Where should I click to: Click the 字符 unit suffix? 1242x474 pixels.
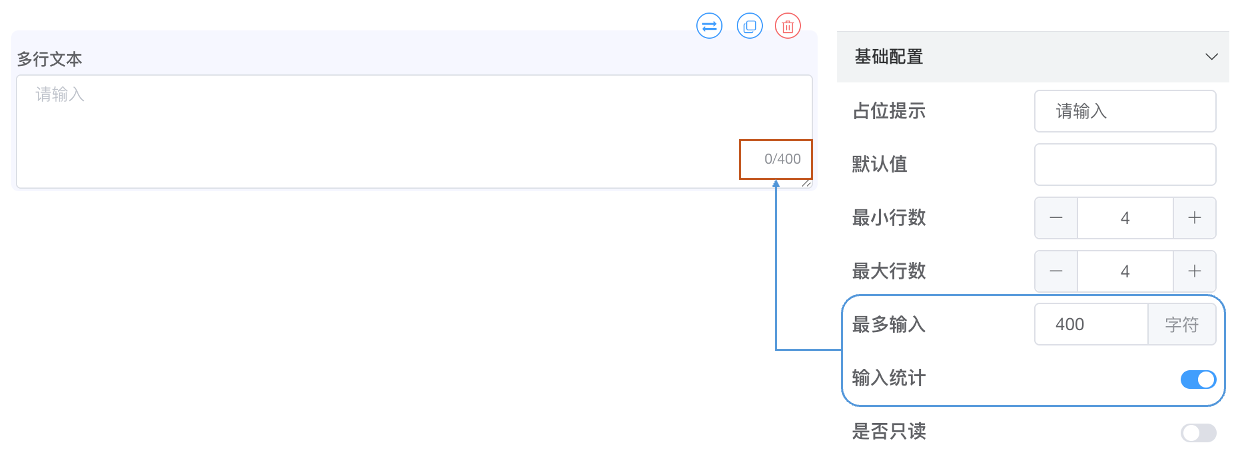point(1182,325)
